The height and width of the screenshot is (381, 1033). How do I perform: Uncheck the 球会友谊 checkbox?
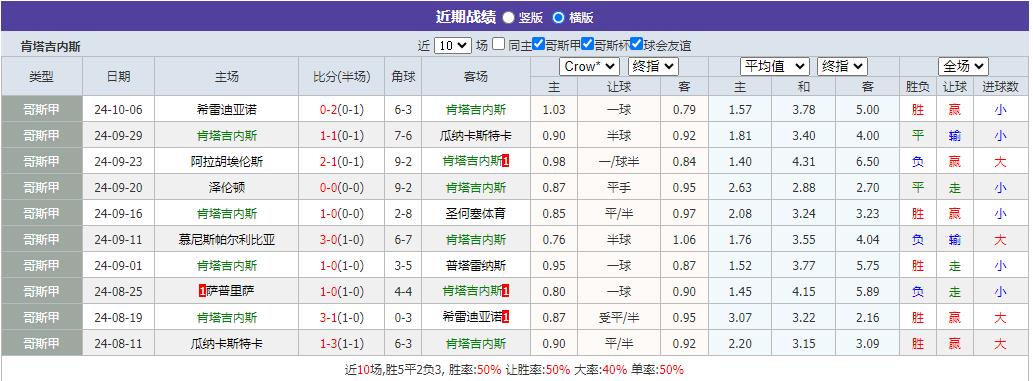[x=636, y=44]
